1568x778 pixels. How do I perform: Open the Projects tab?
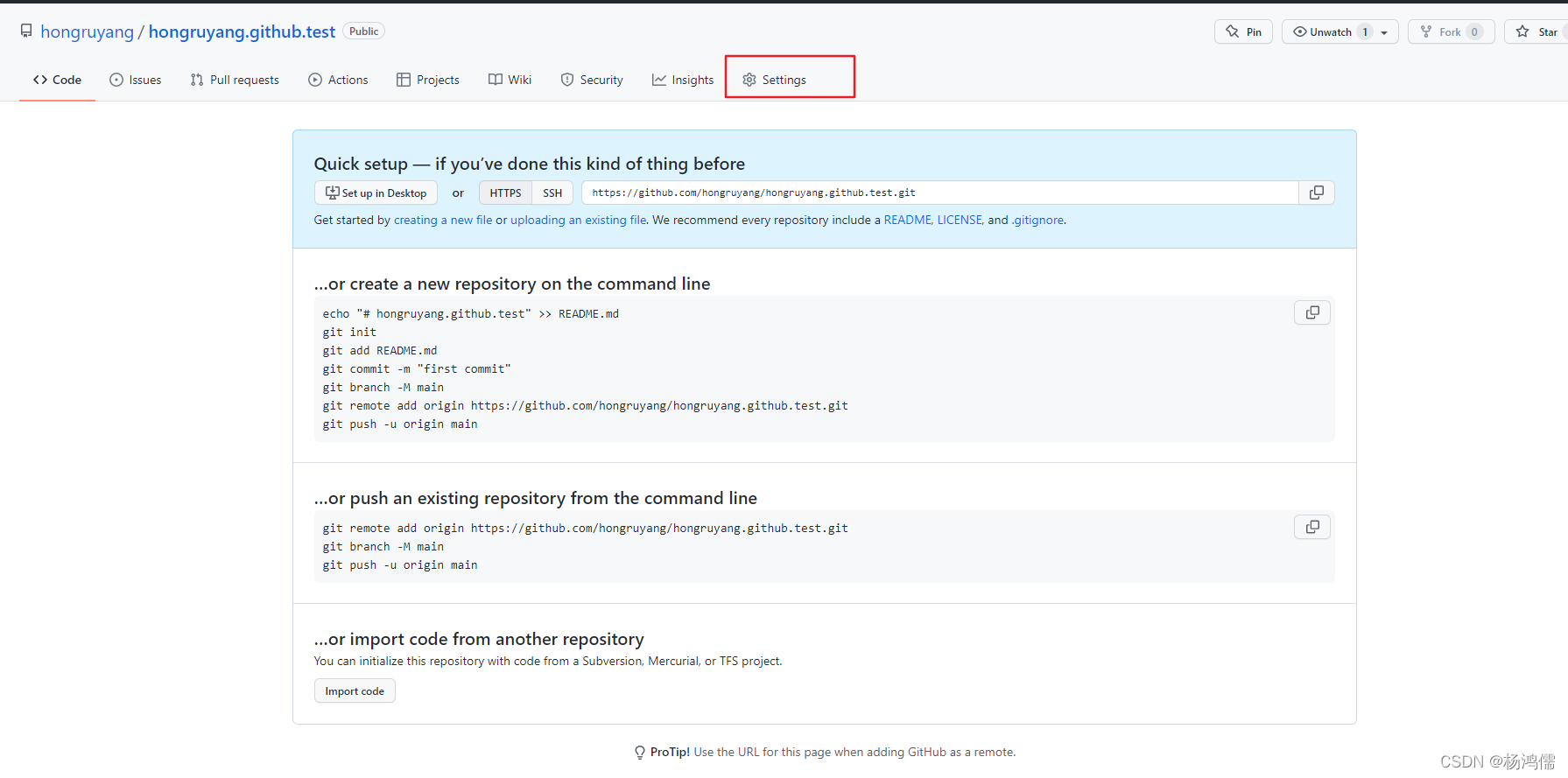[428, 80]
